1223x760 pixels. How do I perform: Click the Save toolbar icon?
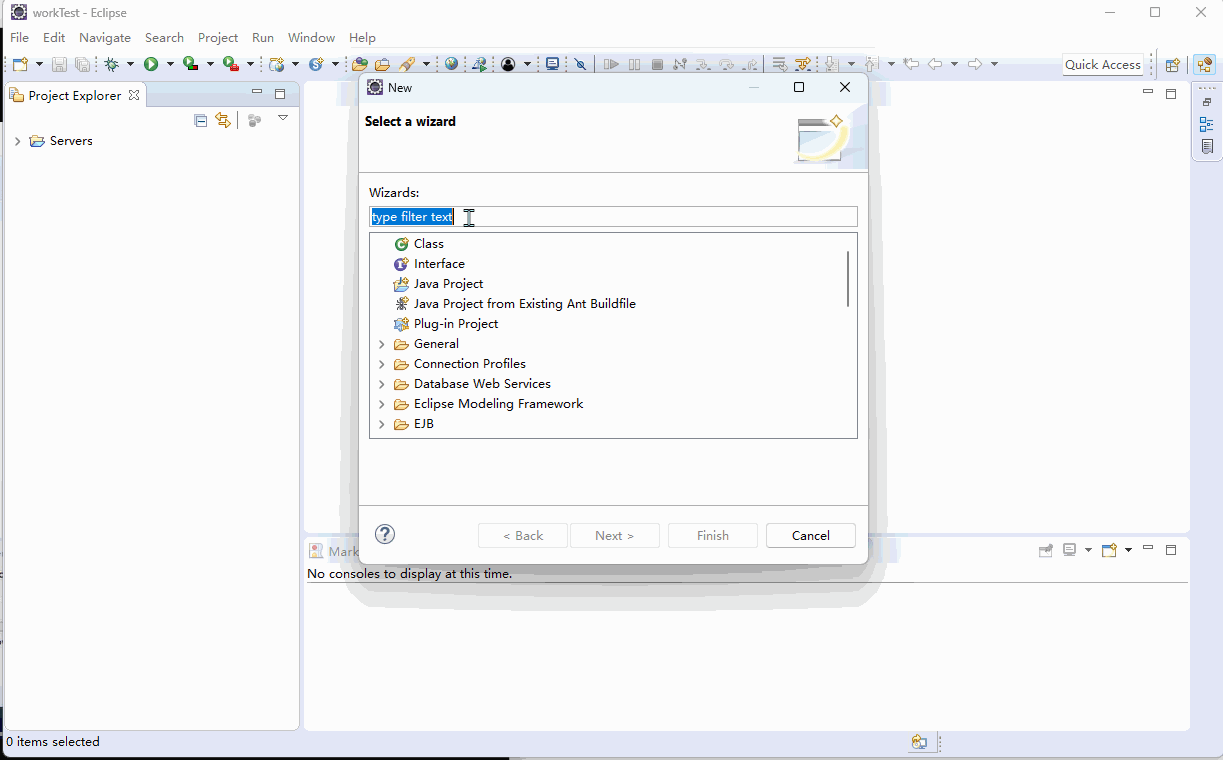[60, 64]
